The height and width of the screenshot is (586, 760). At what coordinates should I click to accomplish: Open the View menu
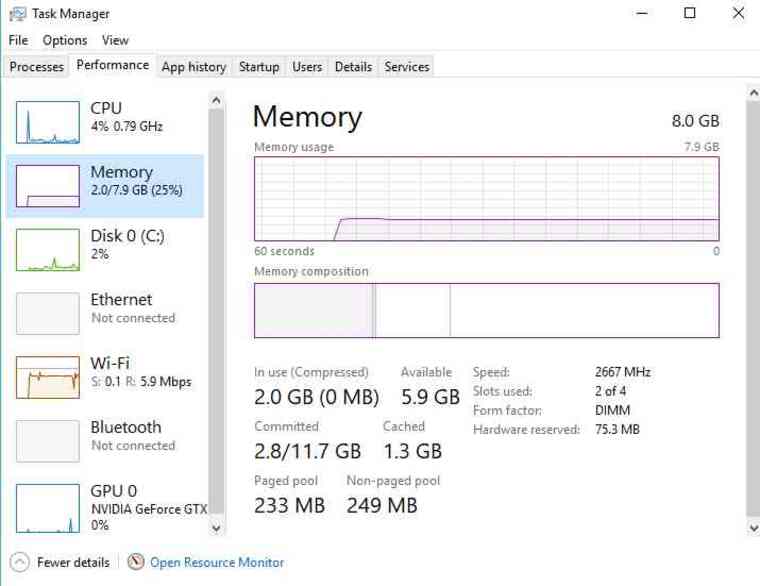(x=115, y=40)
